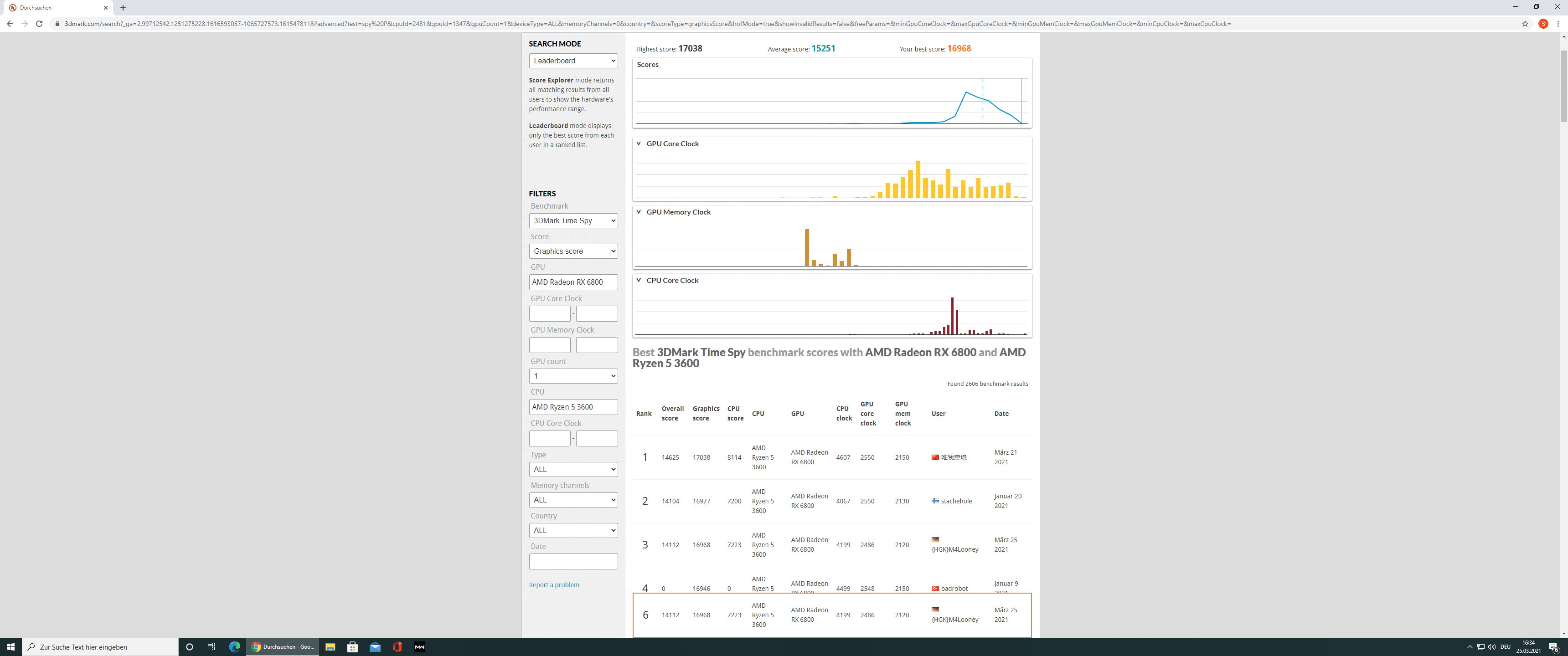Click the maximum GPU Core Clock field

(x=597, y=313)
